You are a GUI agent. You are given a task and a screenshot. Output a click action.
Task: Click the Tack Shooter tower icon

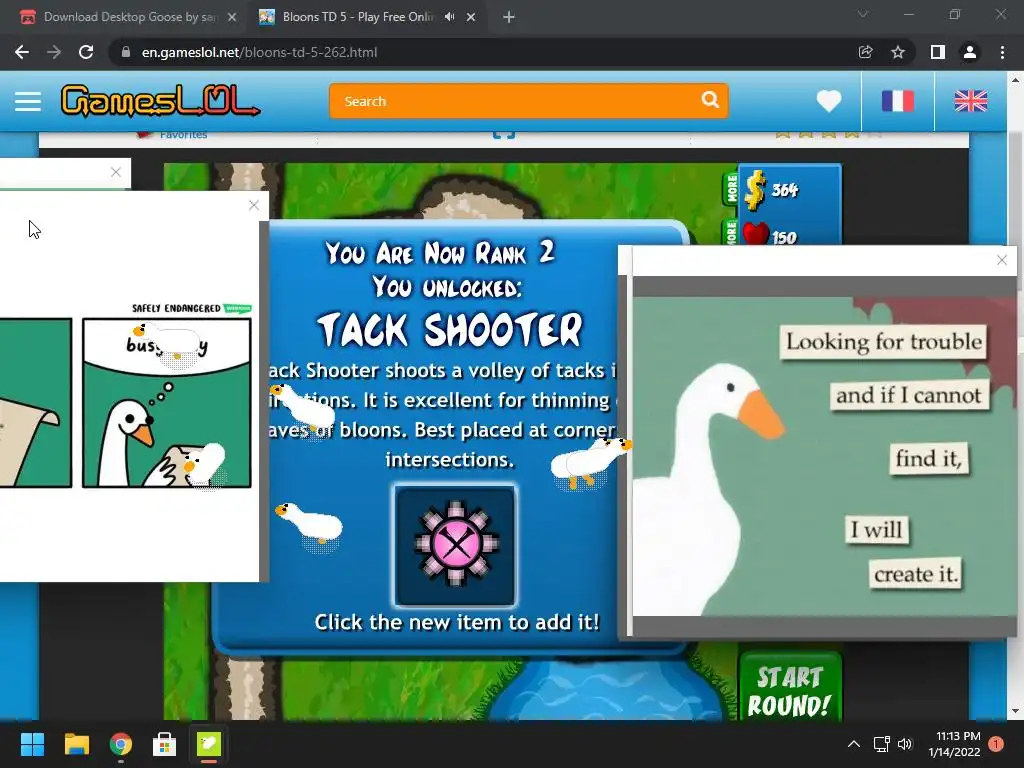pos(455,546)
